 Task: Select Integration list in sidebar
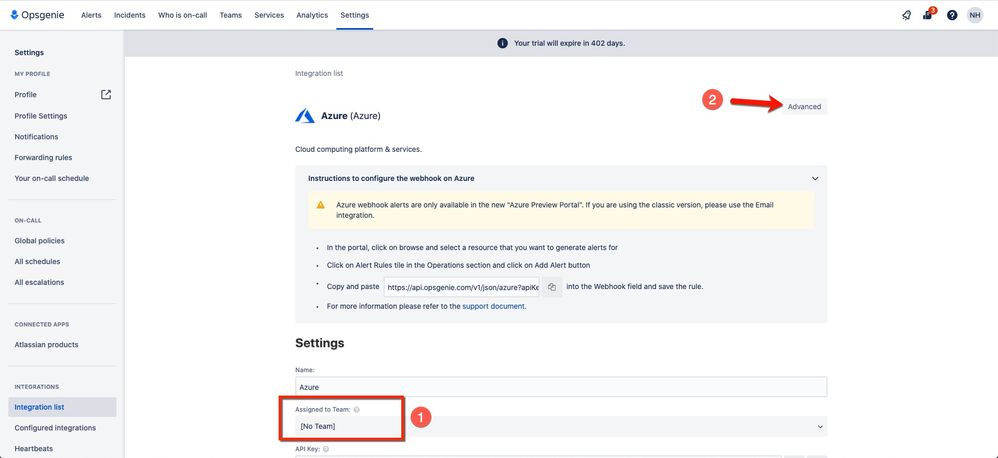tap(62, 407)
